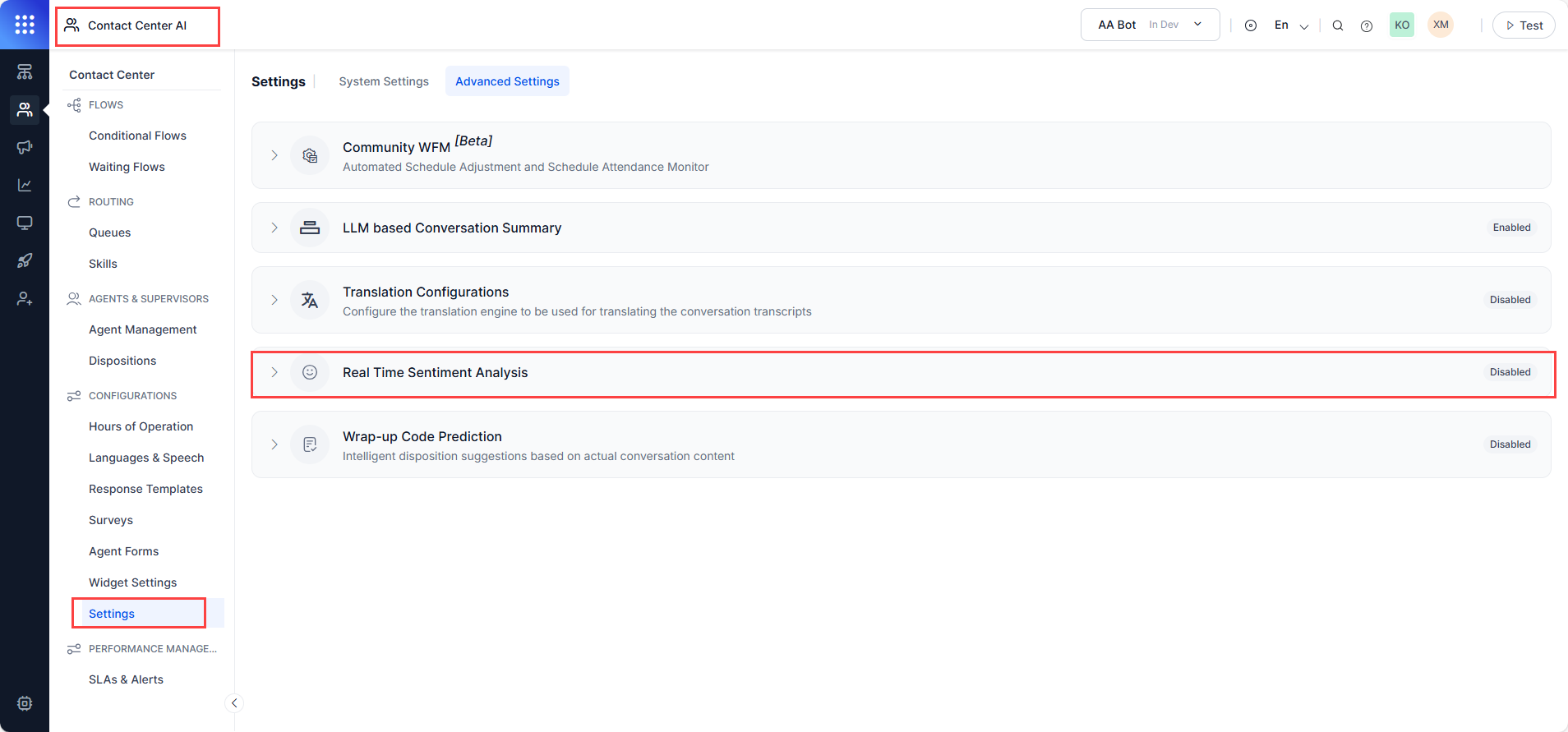Open the campaigns megaphone icon in left rail

click(x=25, y=147)
